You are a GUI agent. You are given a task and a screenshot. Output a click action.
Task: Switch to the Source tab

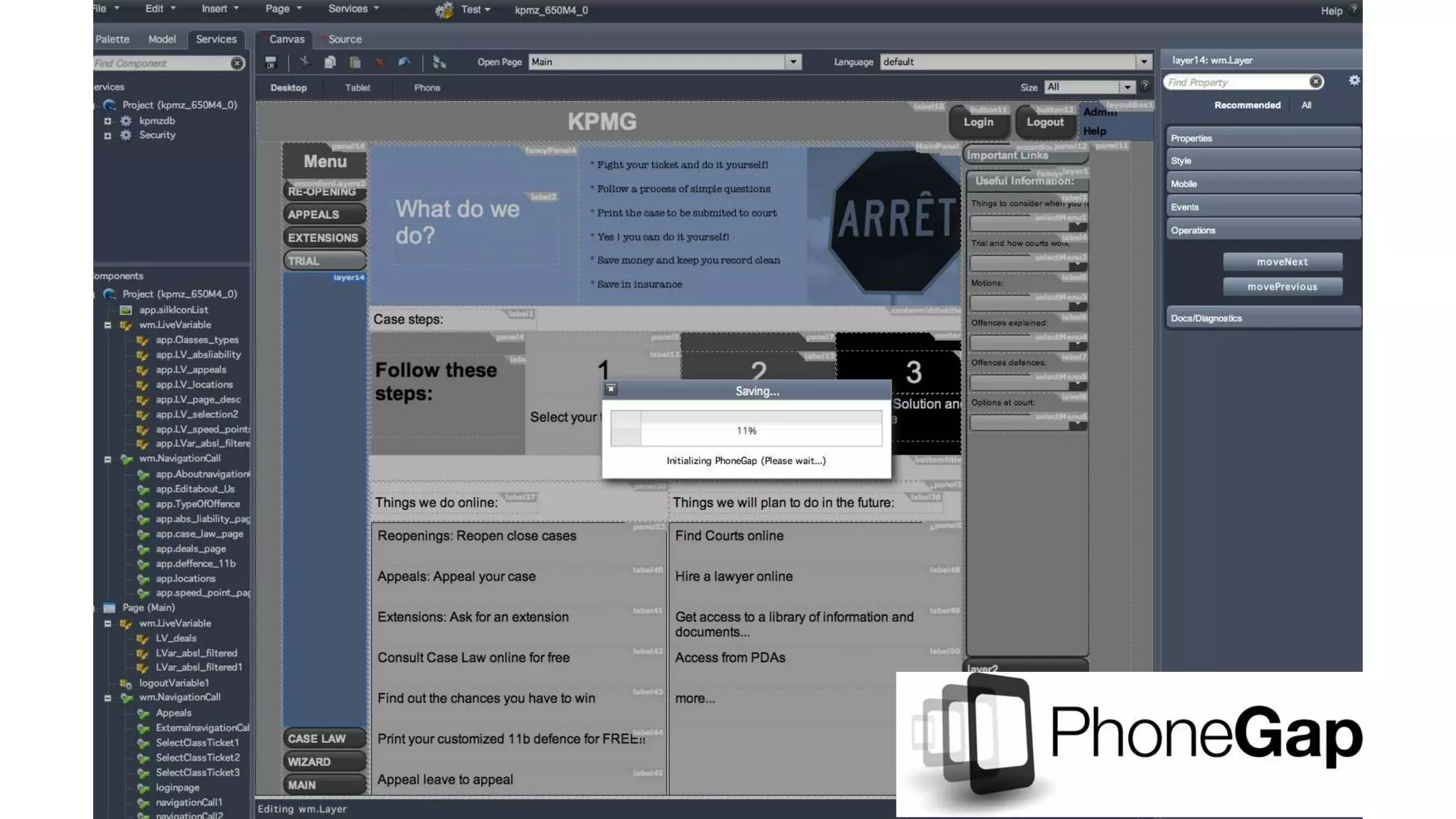(x=345, y=39)
